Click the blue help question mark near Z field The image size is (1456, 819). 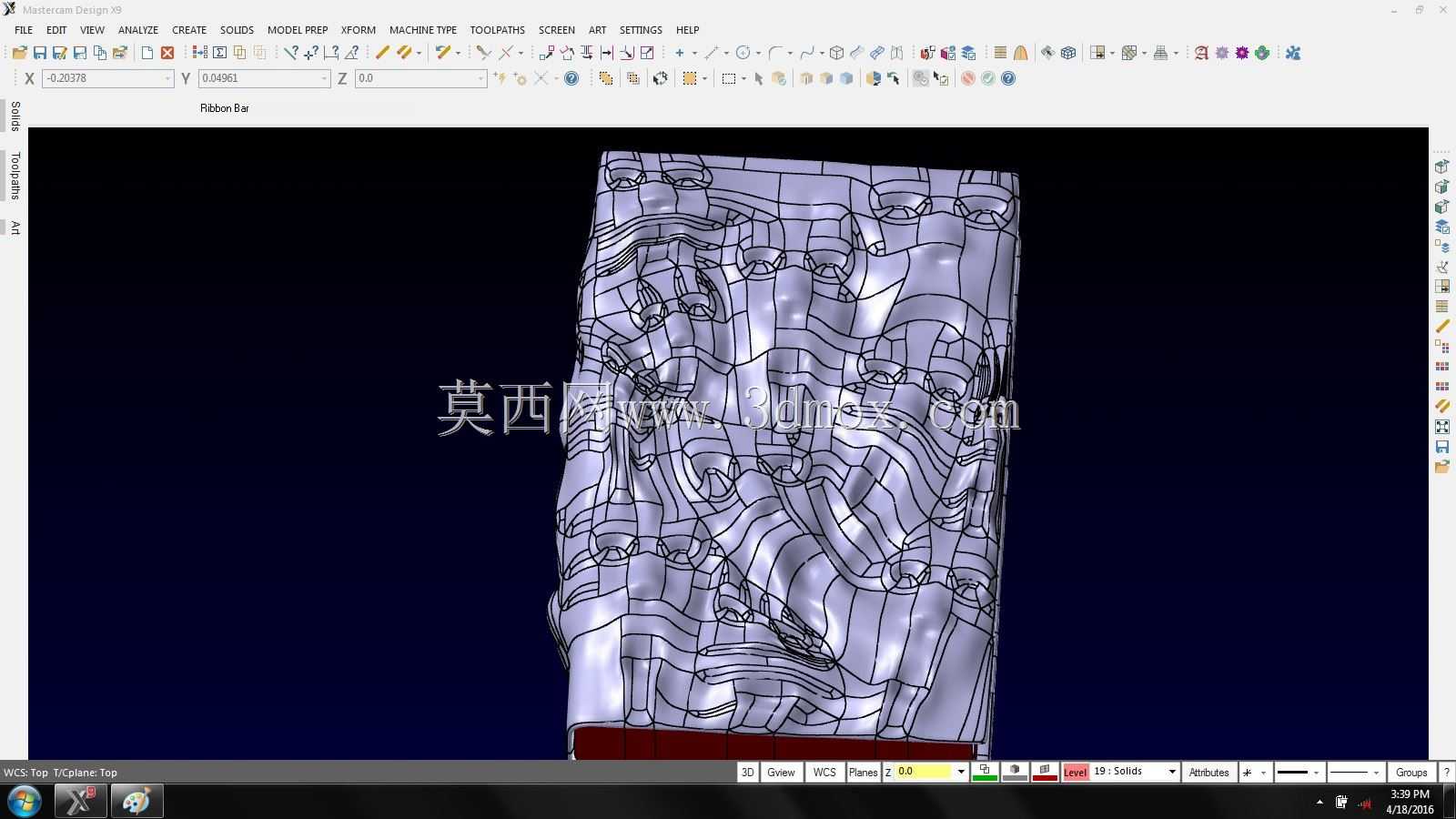(571, 78)
